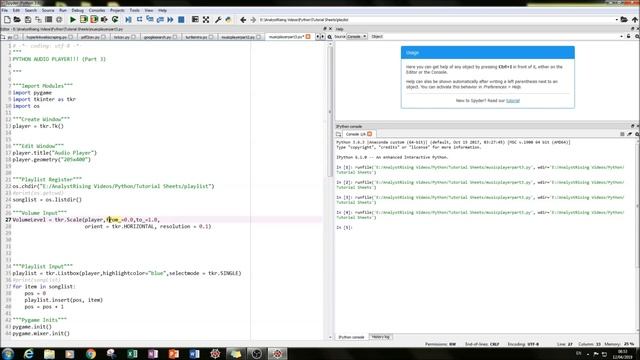The width and height of the screenshot is (640, 360).
Task: Open the View menu
Action: tap(149, 10)
